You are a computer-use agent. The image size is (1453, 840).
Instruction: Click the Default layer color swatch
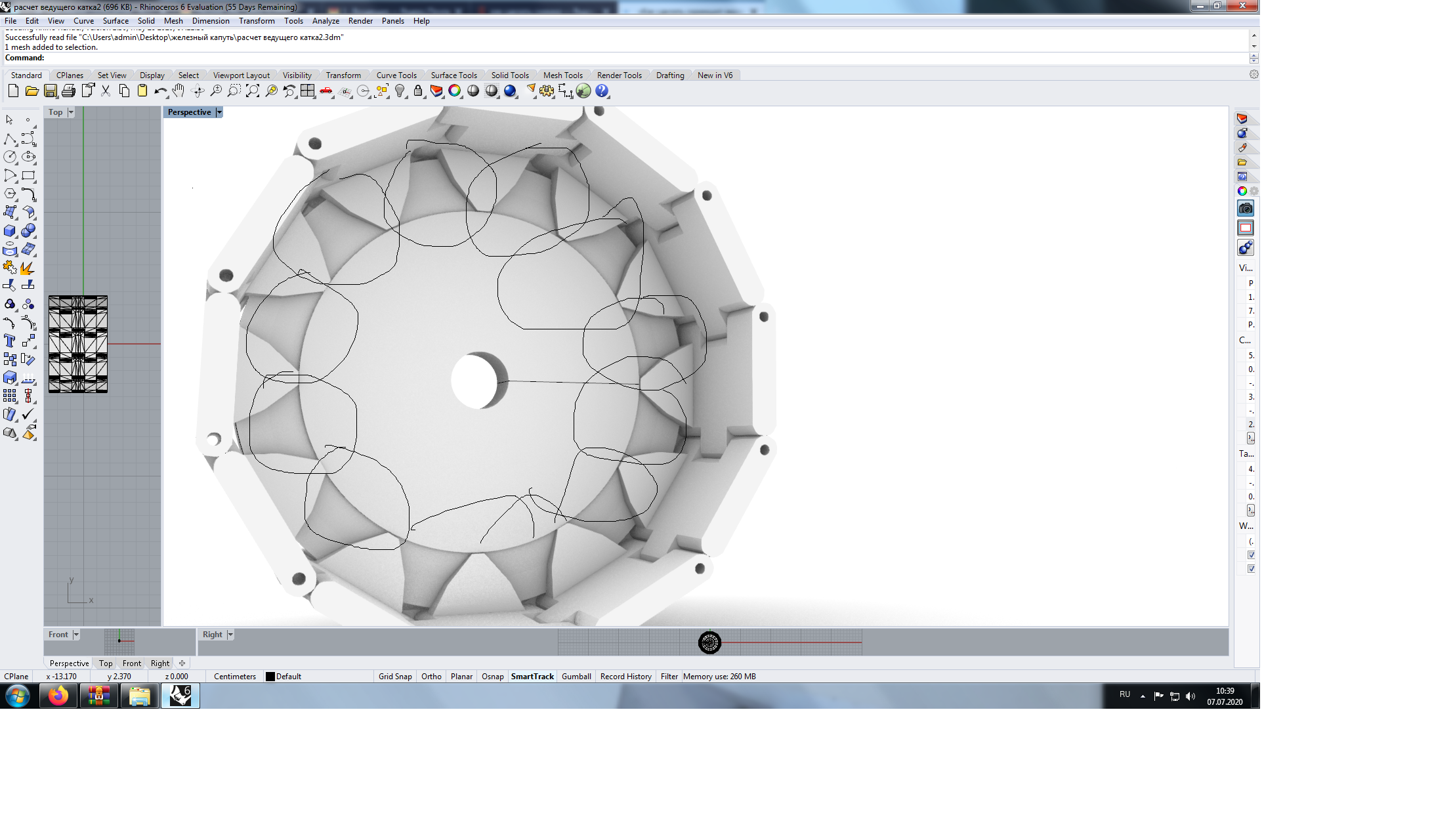[270, 677]
